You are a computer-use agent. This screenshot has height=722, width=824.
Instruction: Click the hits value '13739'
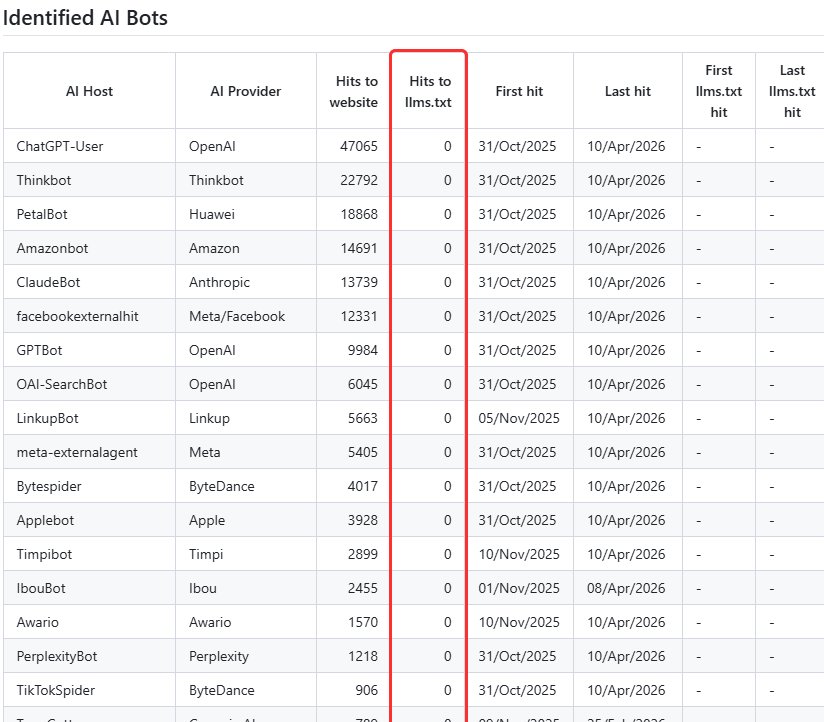[359, 282]
